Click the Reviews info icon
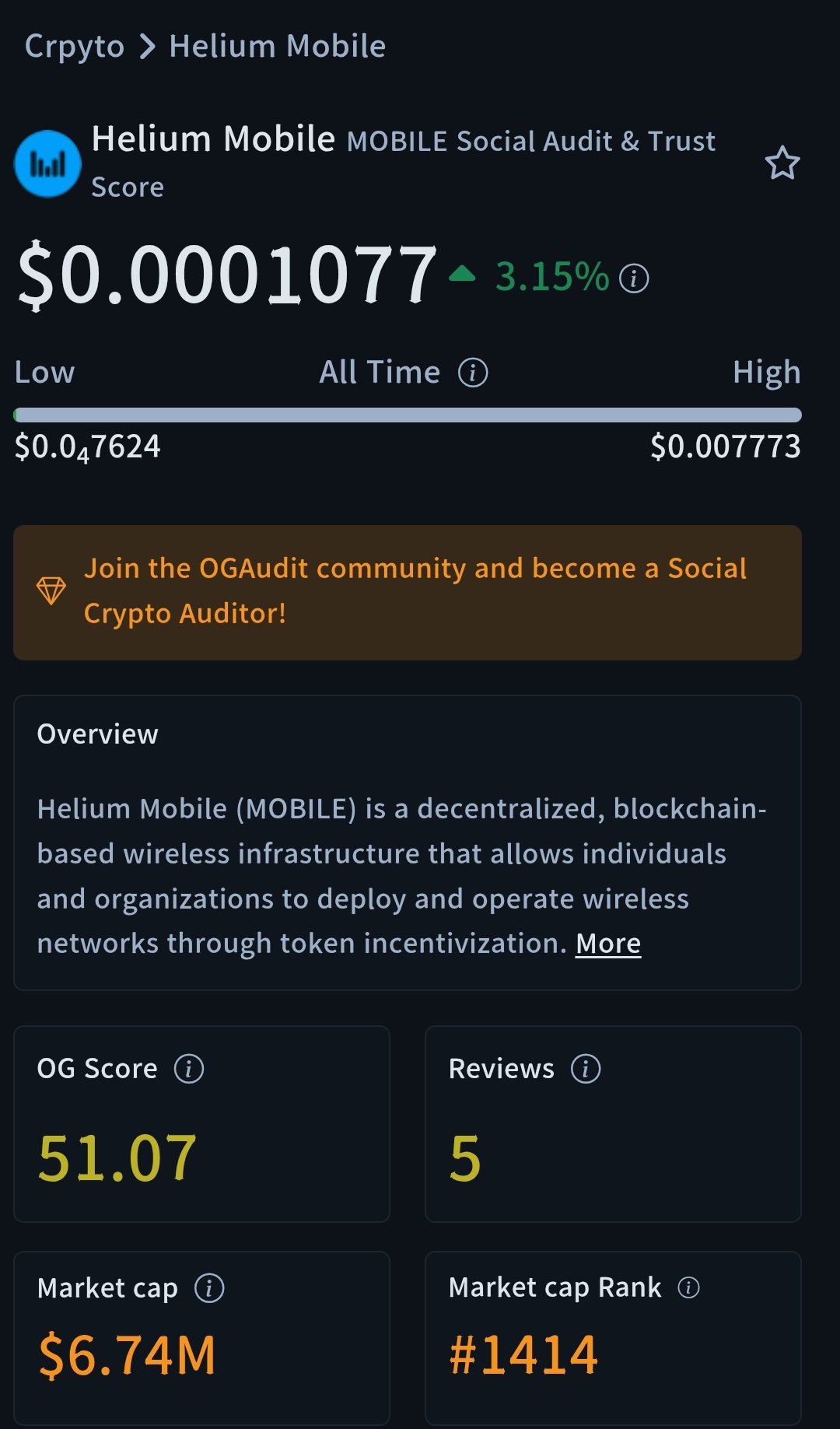The height and width of the screenshot is (1429, 840). (586, 1069)
